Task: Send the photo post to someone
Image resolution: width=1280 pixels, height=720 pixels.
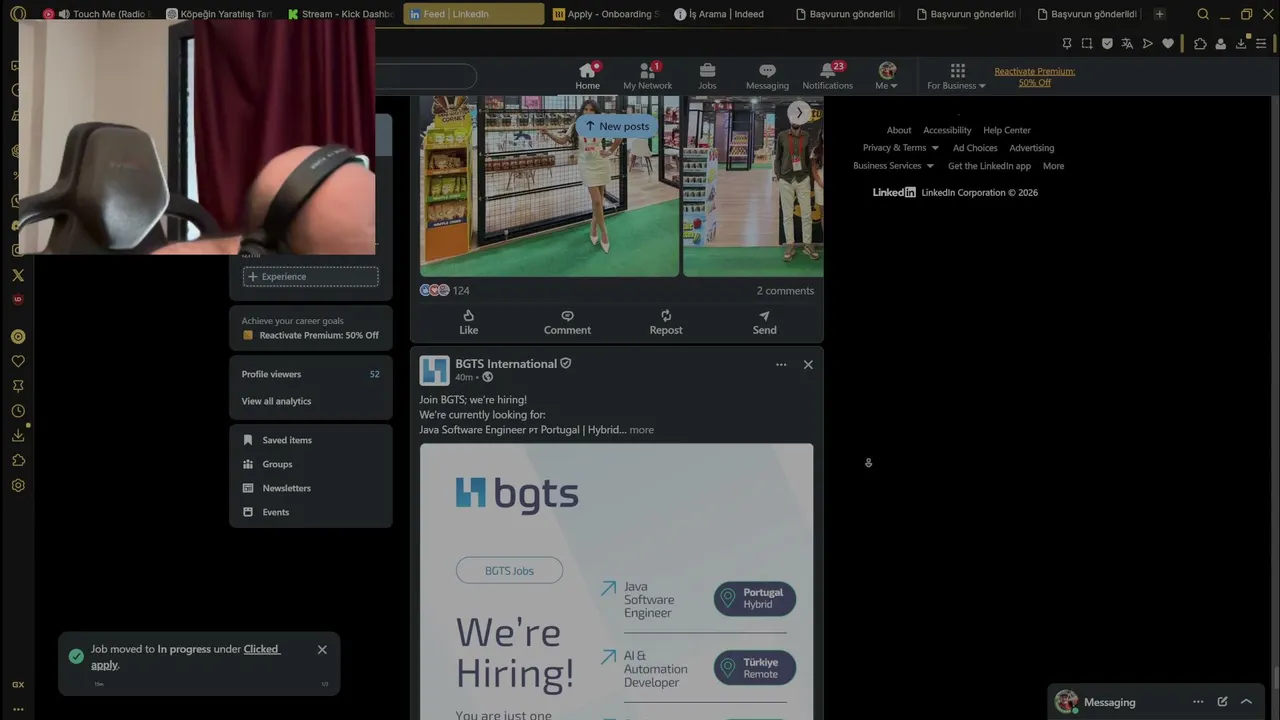Action: pos(764,322)
